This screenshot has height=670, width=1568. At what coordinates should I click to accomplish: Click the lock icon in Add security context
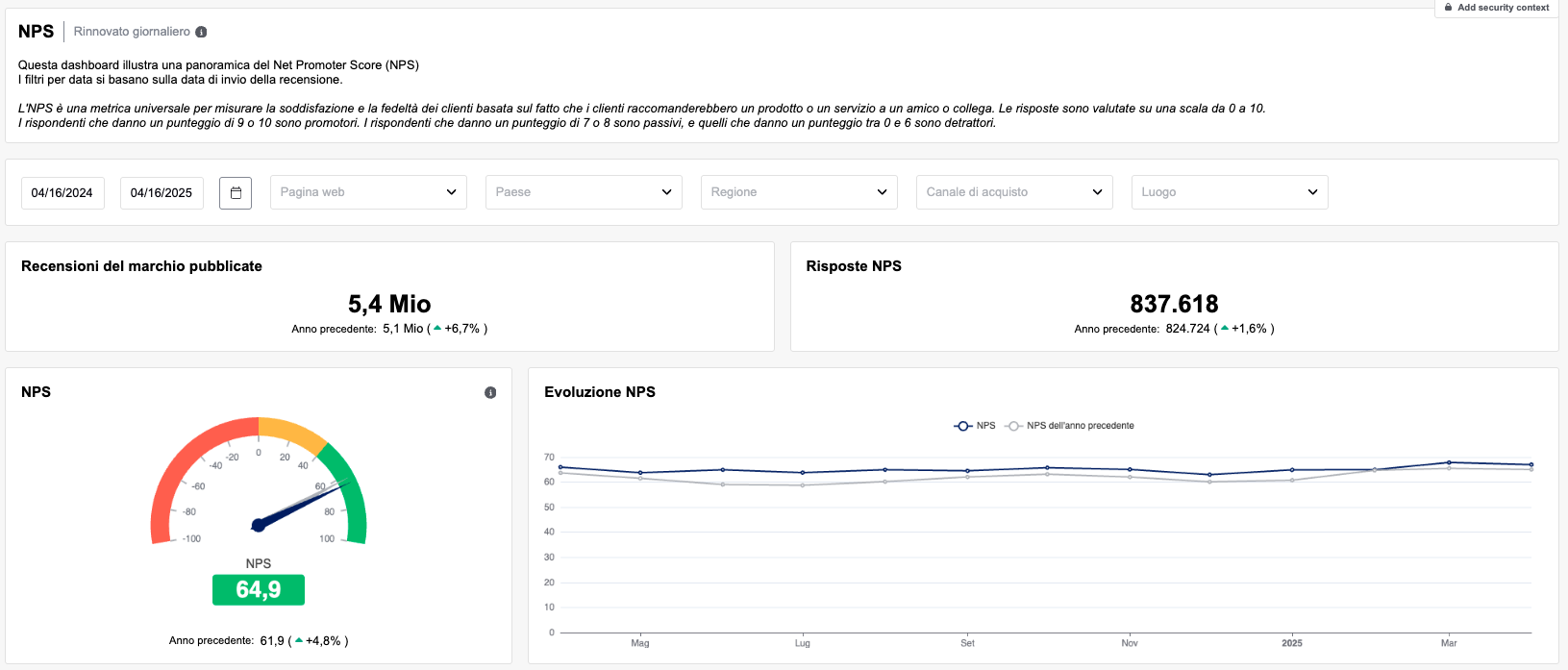coord(1449,8)
